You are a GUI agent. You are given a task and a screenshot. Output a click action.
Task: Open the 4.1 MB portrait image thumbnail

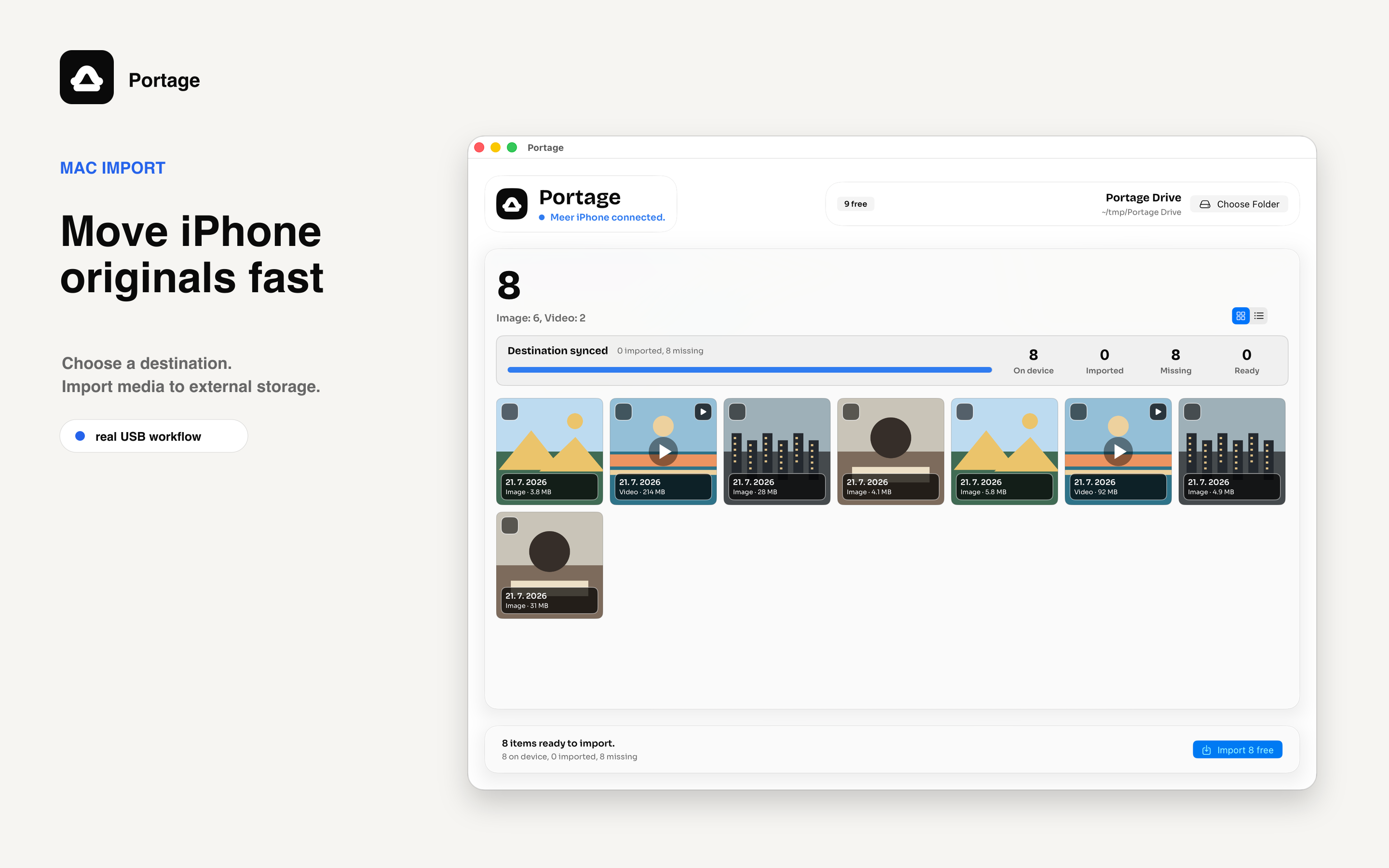[890, 451]
